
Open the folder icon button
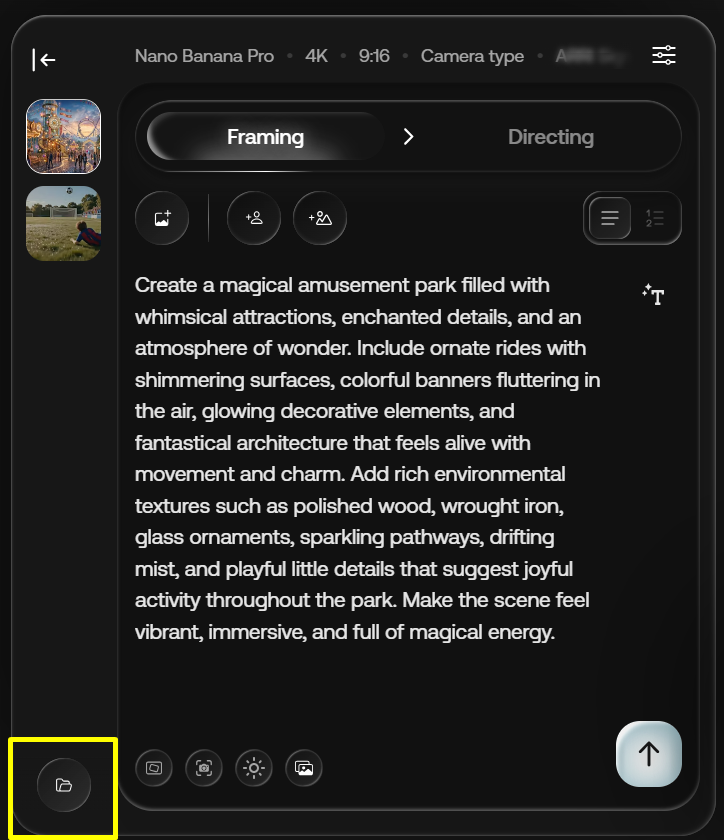tap(64, 786)
